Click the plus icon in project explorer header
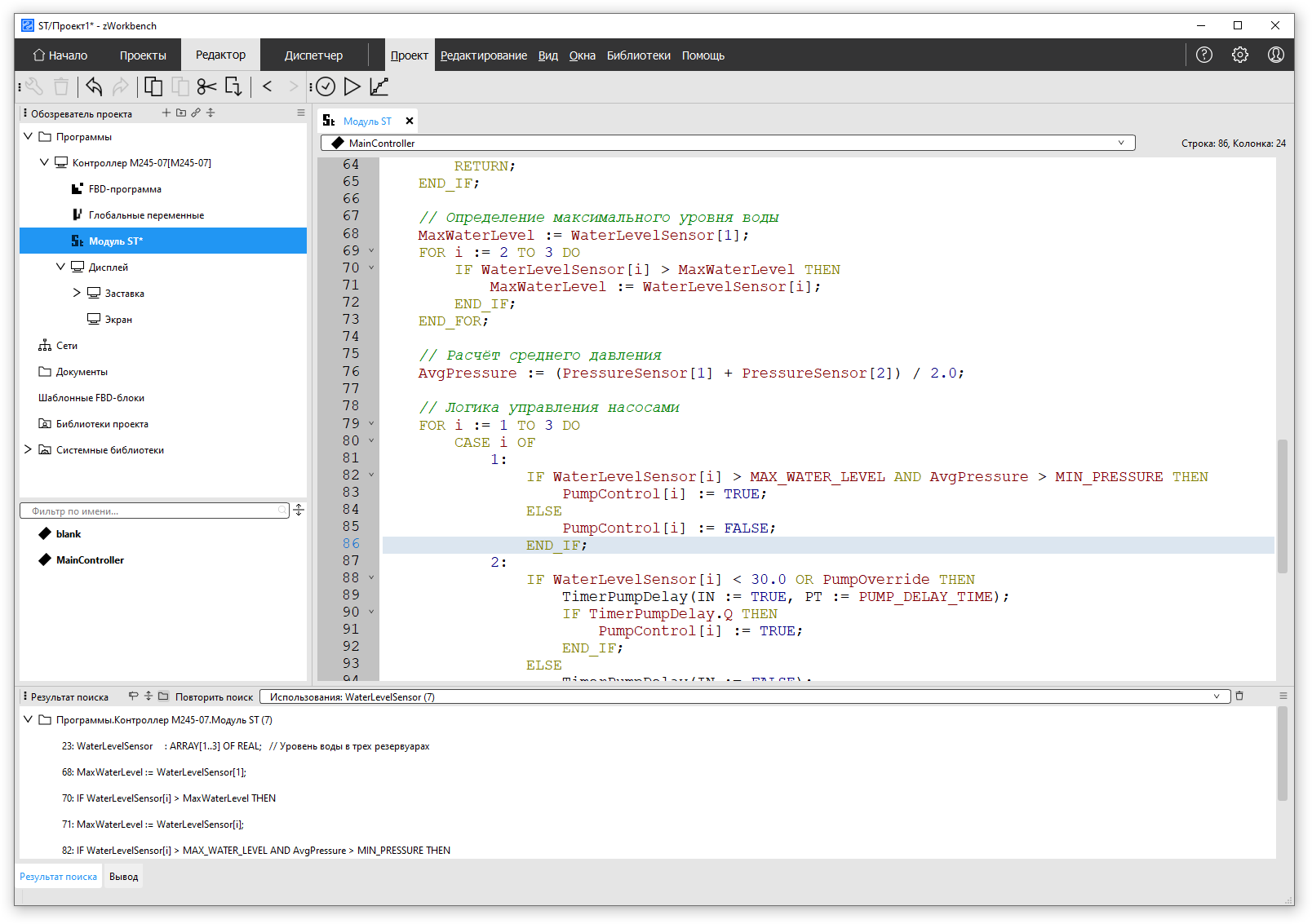The height and width of the screenshot is (924, 1312). pos(166,113)
